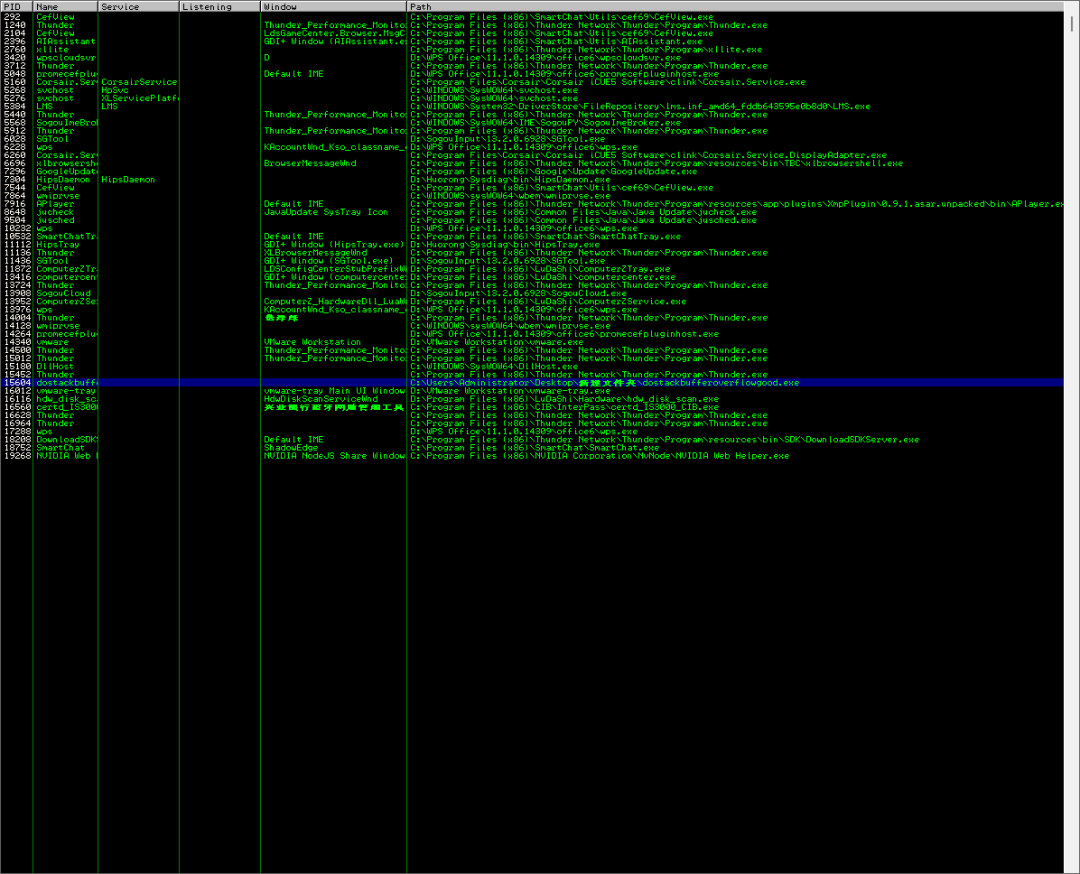Click the GDI+ Window (SGTool.exe) cell
Screen dimensions: 1080x874
coord(329,261)
